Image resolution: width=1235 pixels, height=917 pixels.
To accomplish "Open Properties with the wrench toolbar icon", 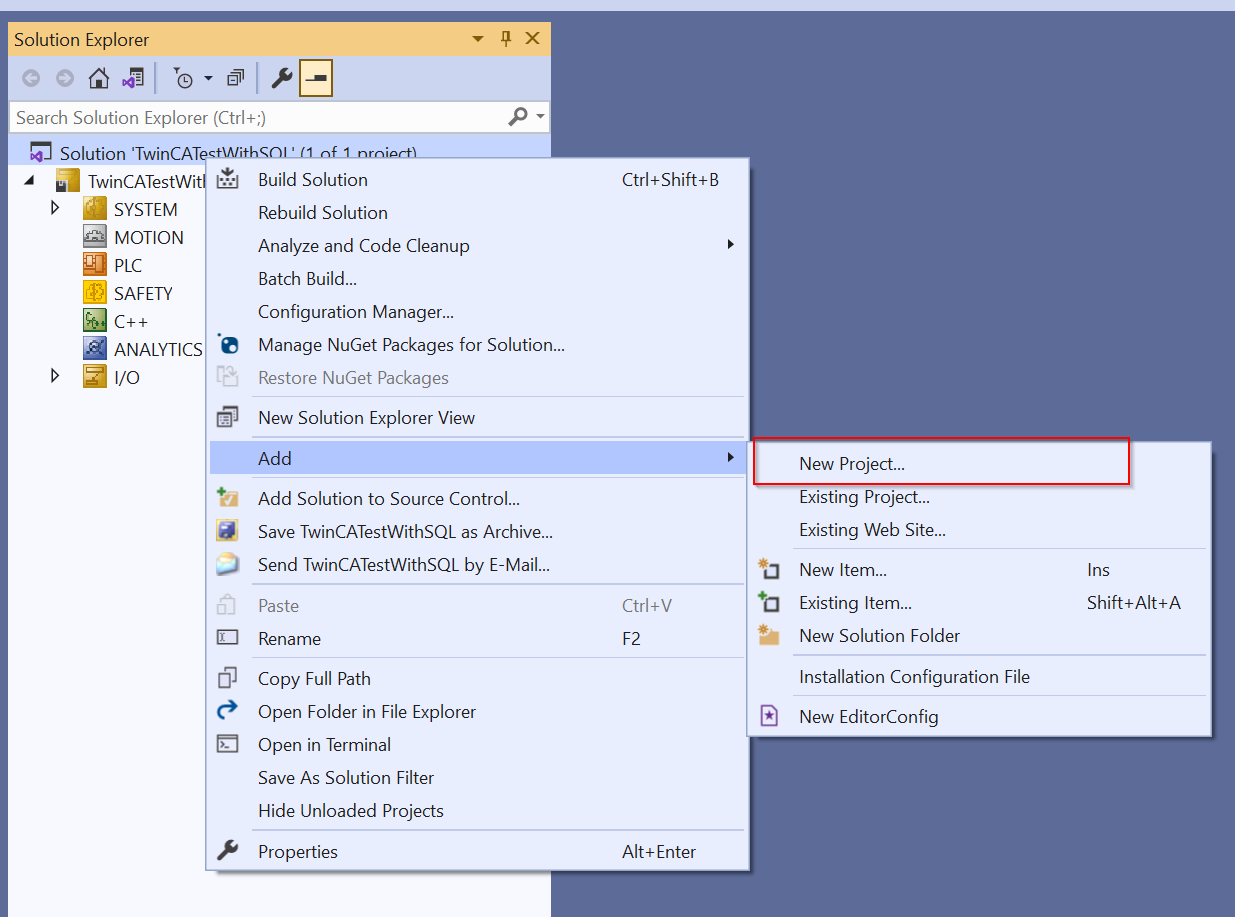I will coord(281,78).
